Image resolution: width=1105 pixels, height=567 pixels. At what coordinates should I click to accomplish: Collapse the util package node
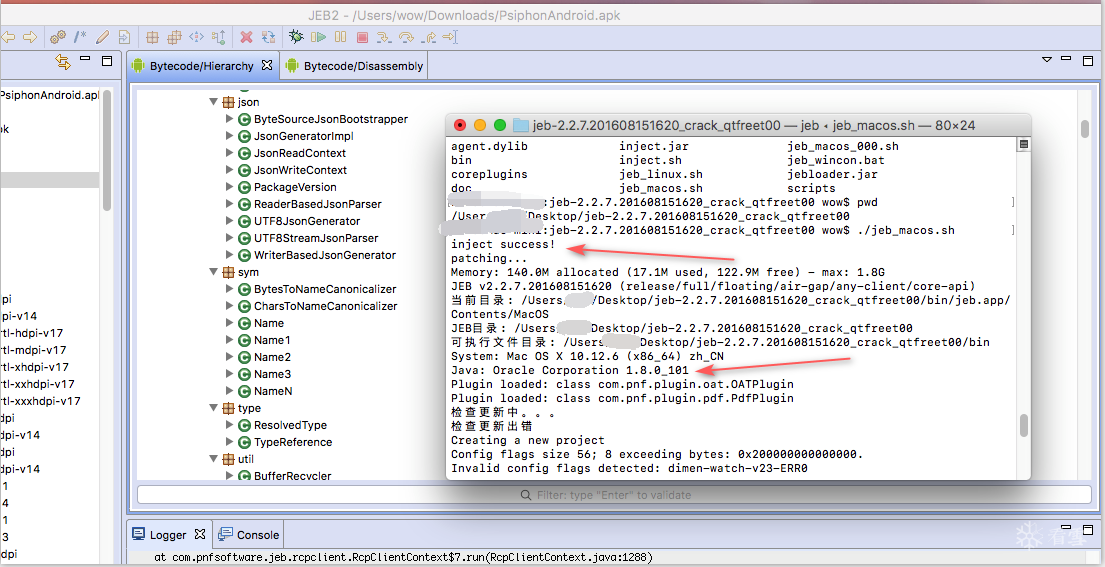(214, 459)
